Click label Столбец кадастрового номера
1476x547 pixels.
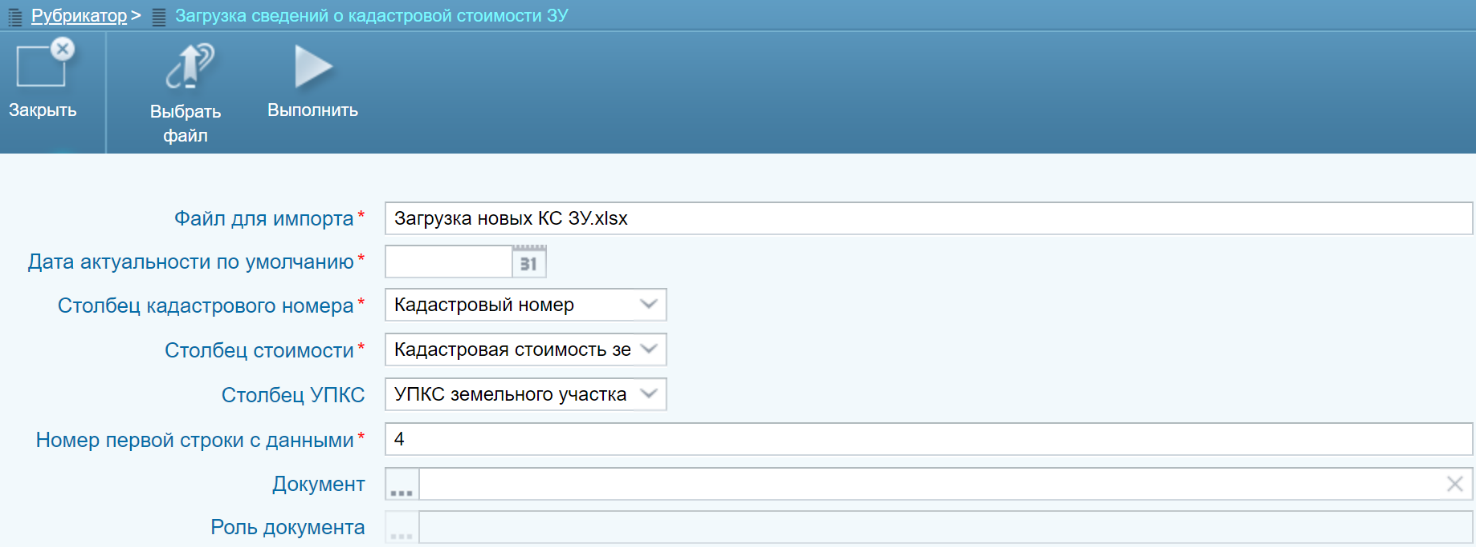(206, 305)
